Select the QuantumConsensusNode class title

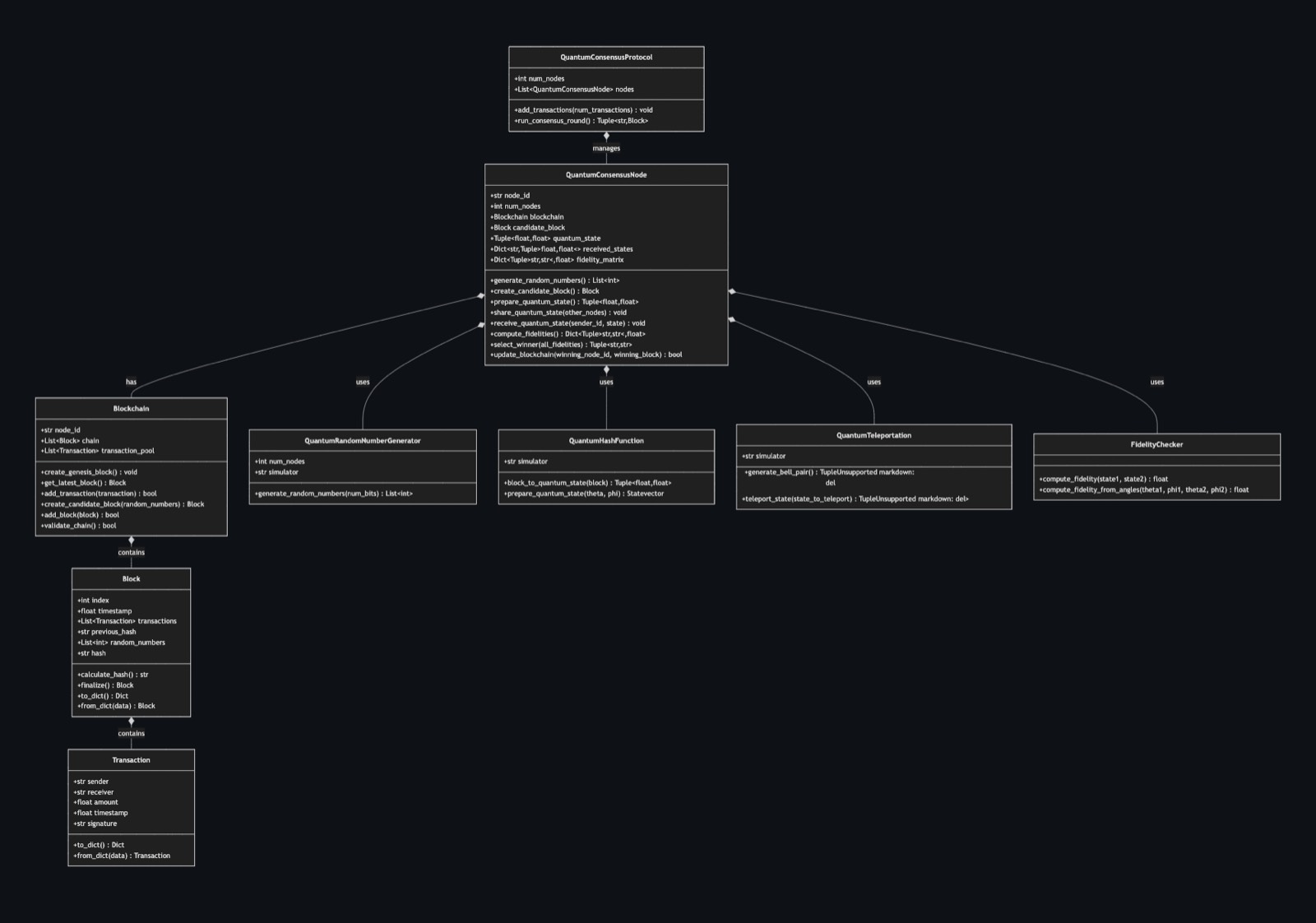point(606,174)
